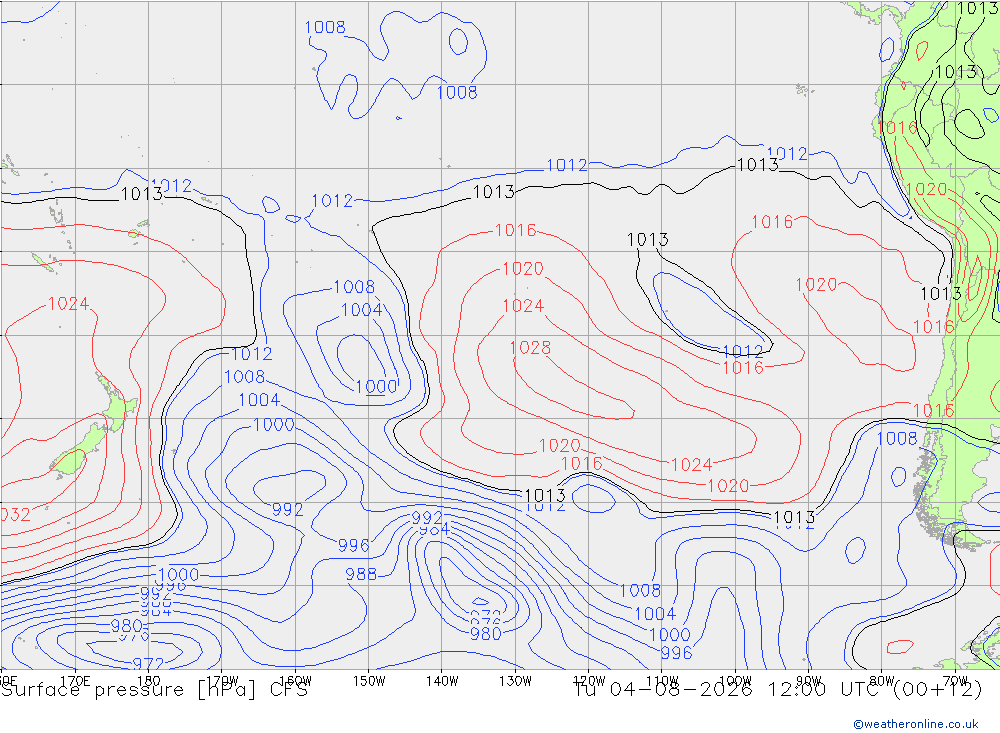The width and height of the screenshot is (1000, 733).
Task: Select the 180 longitude axis label
Action: point(149,681)
